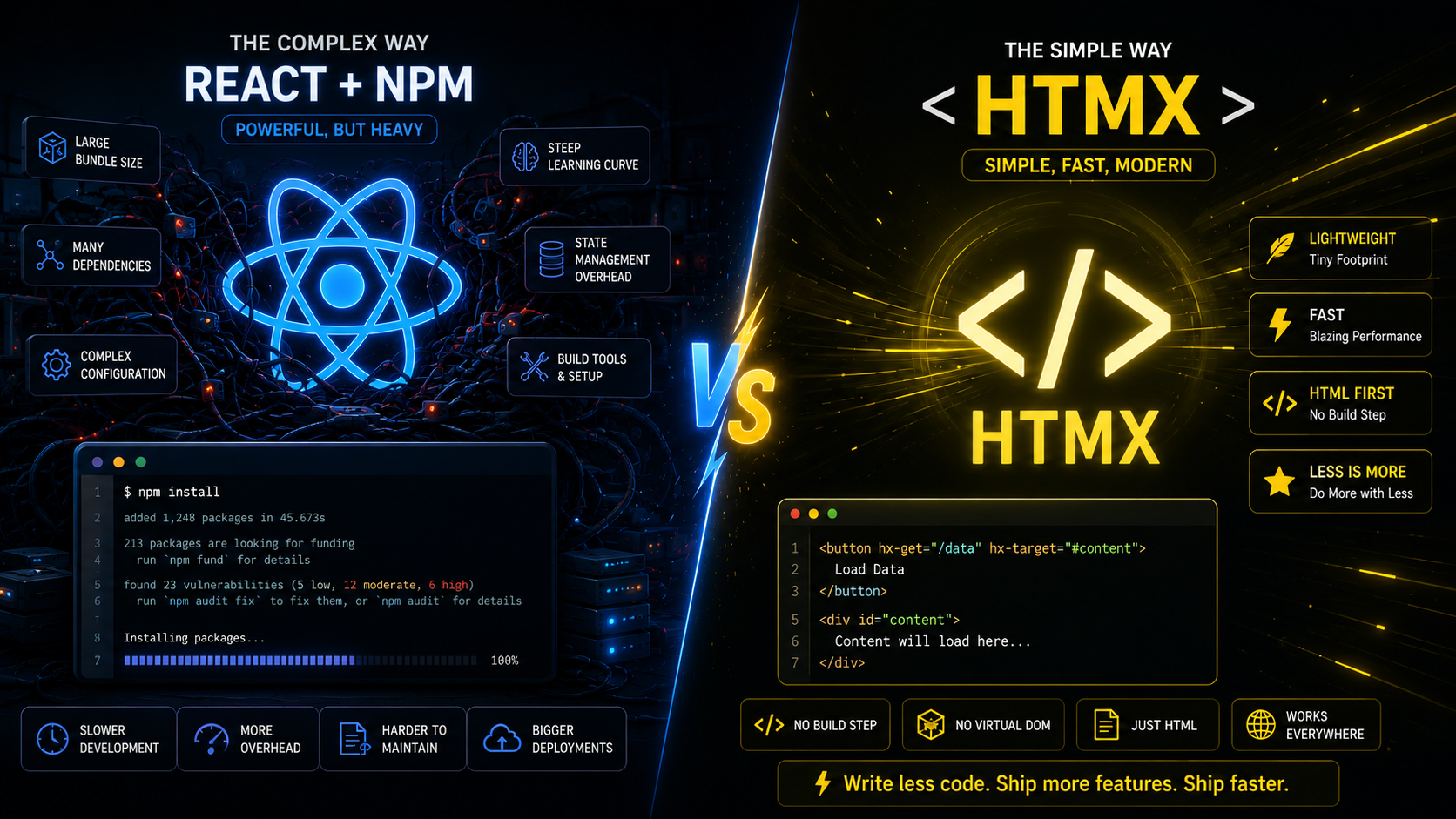
Task: Click the closing </div> code line
Action: pyautogui.click(x=841, y=662)
